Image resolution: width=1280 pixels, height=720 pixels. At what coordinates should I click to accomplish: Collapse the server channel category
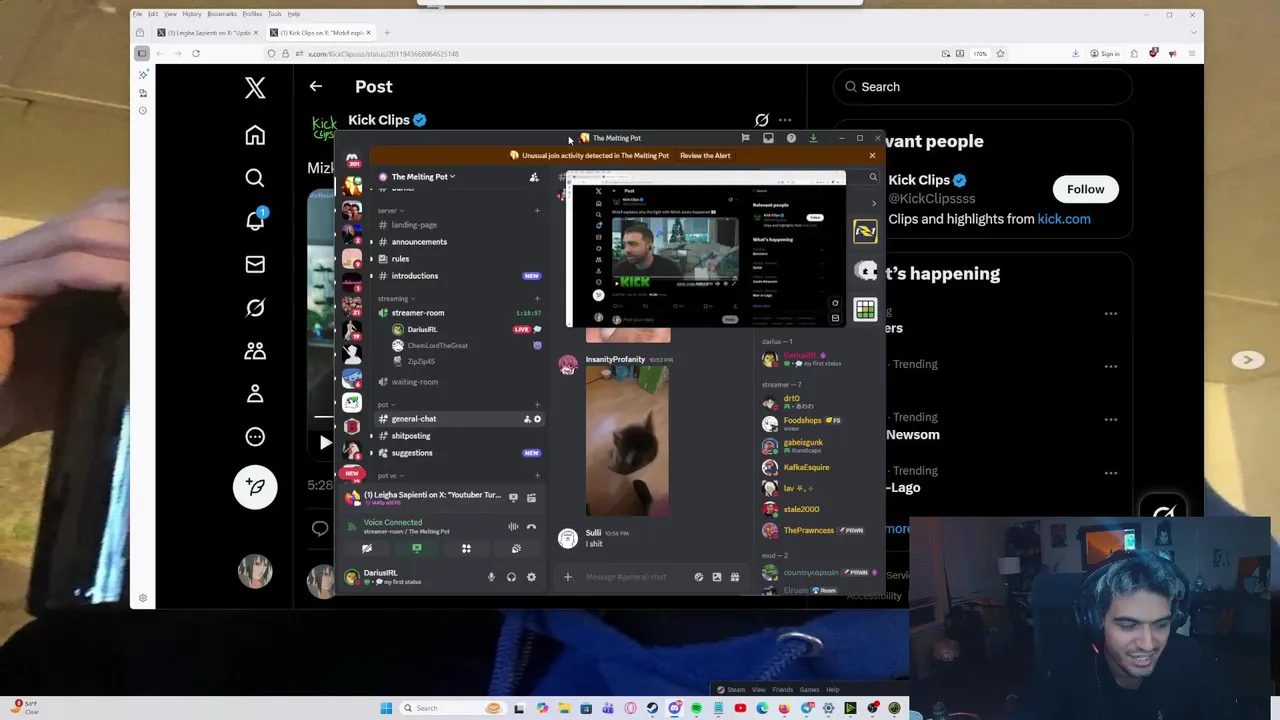click(x=391, y=210)
